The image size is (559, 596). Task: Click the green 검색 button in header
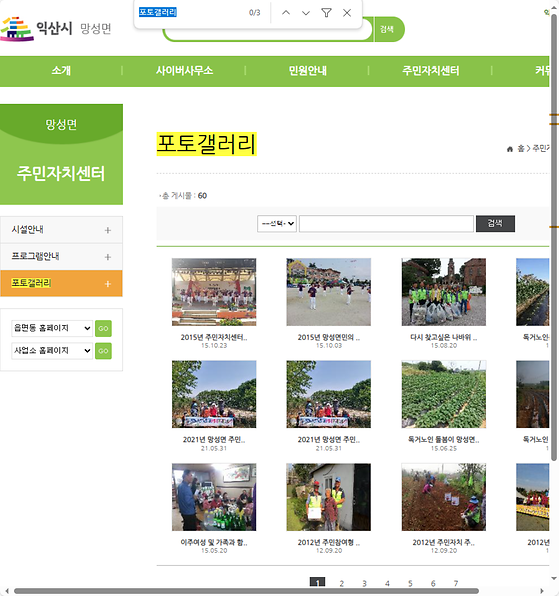388,29
